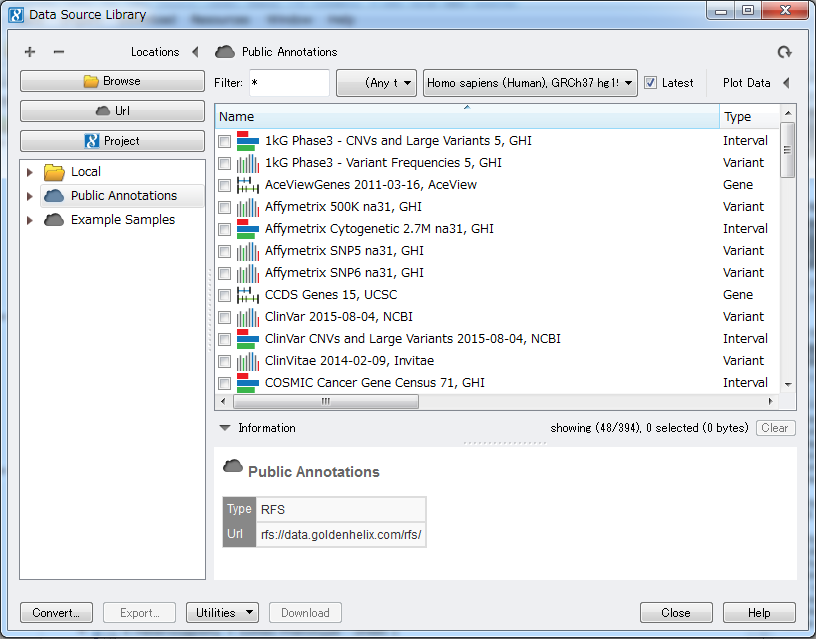Click the Browse button

tap(112, 81)
